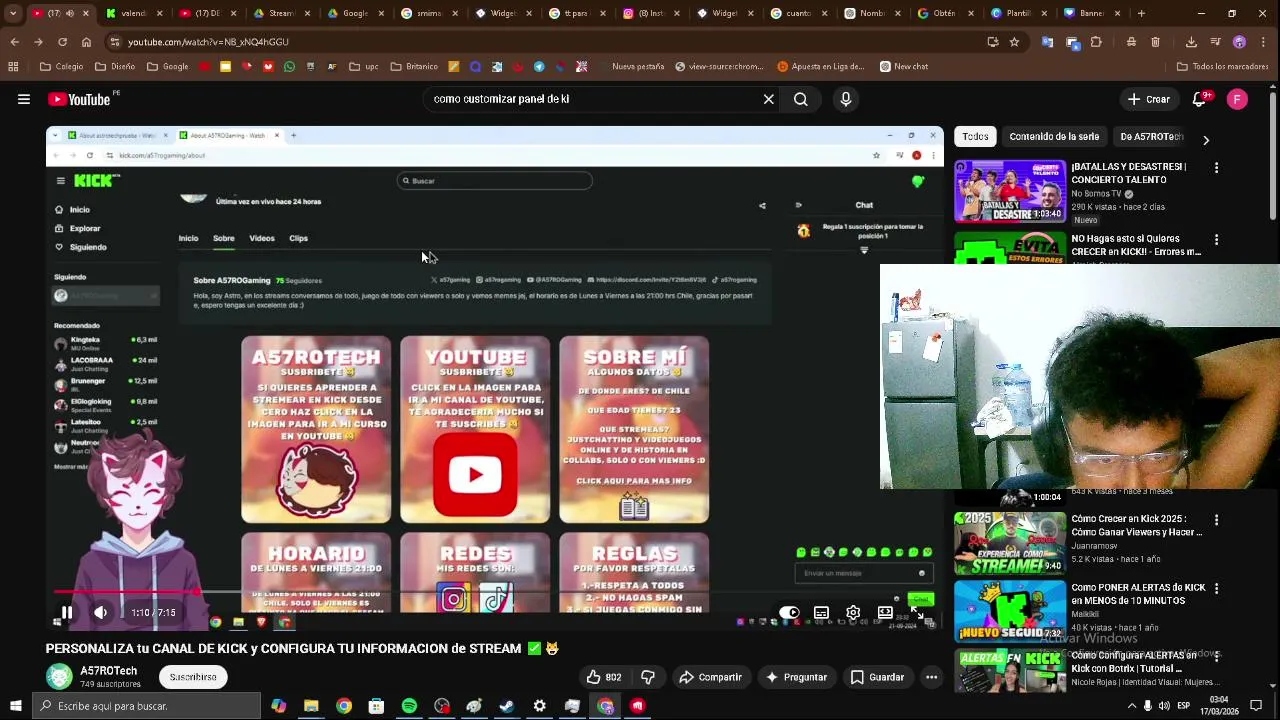The width and height of the screenshot is (1280, 720).
Task: Open a new browser tab
Action: (x=1141, y=14)
